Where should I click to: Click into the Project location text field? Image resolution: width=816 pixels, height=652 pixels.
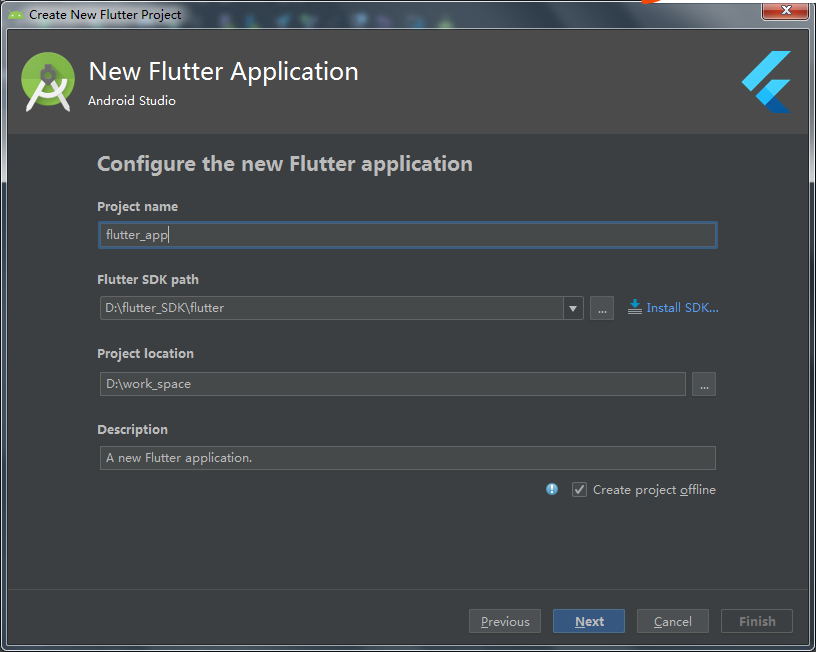point(392,384)
